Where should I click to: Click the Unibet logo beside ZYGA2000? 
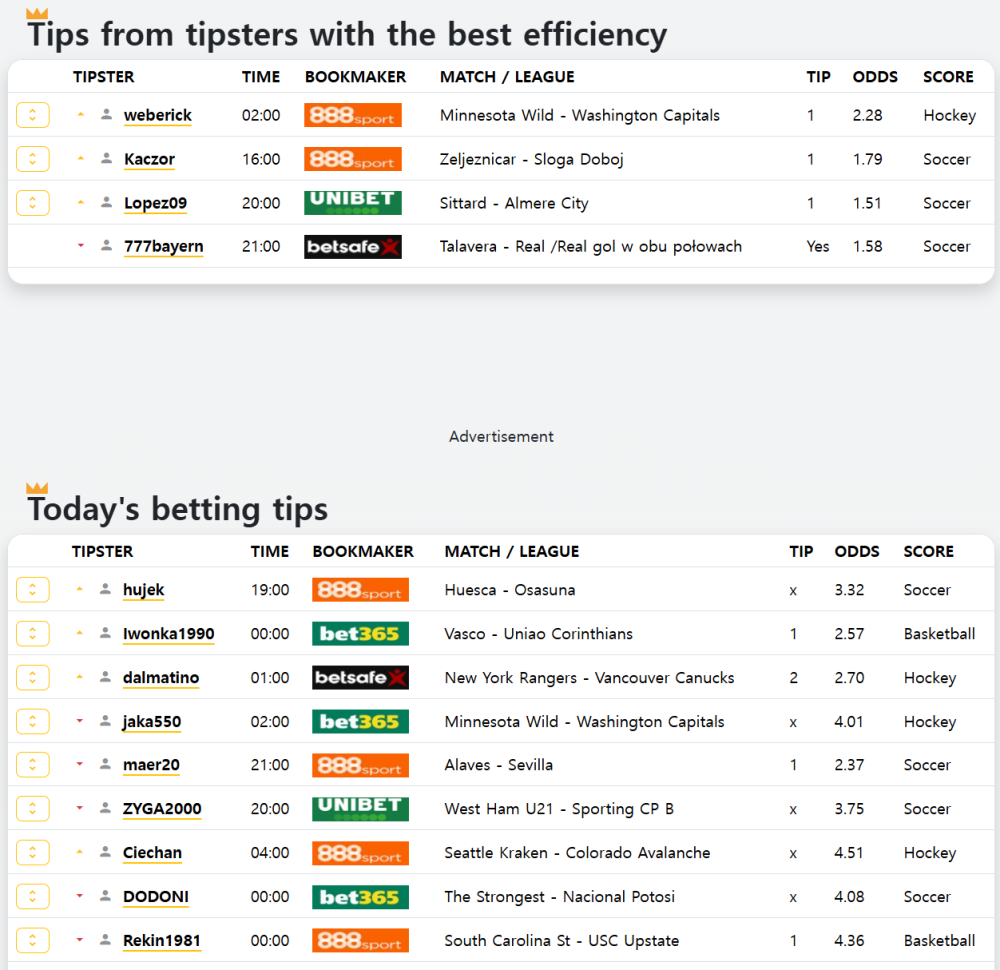[360, 809]
